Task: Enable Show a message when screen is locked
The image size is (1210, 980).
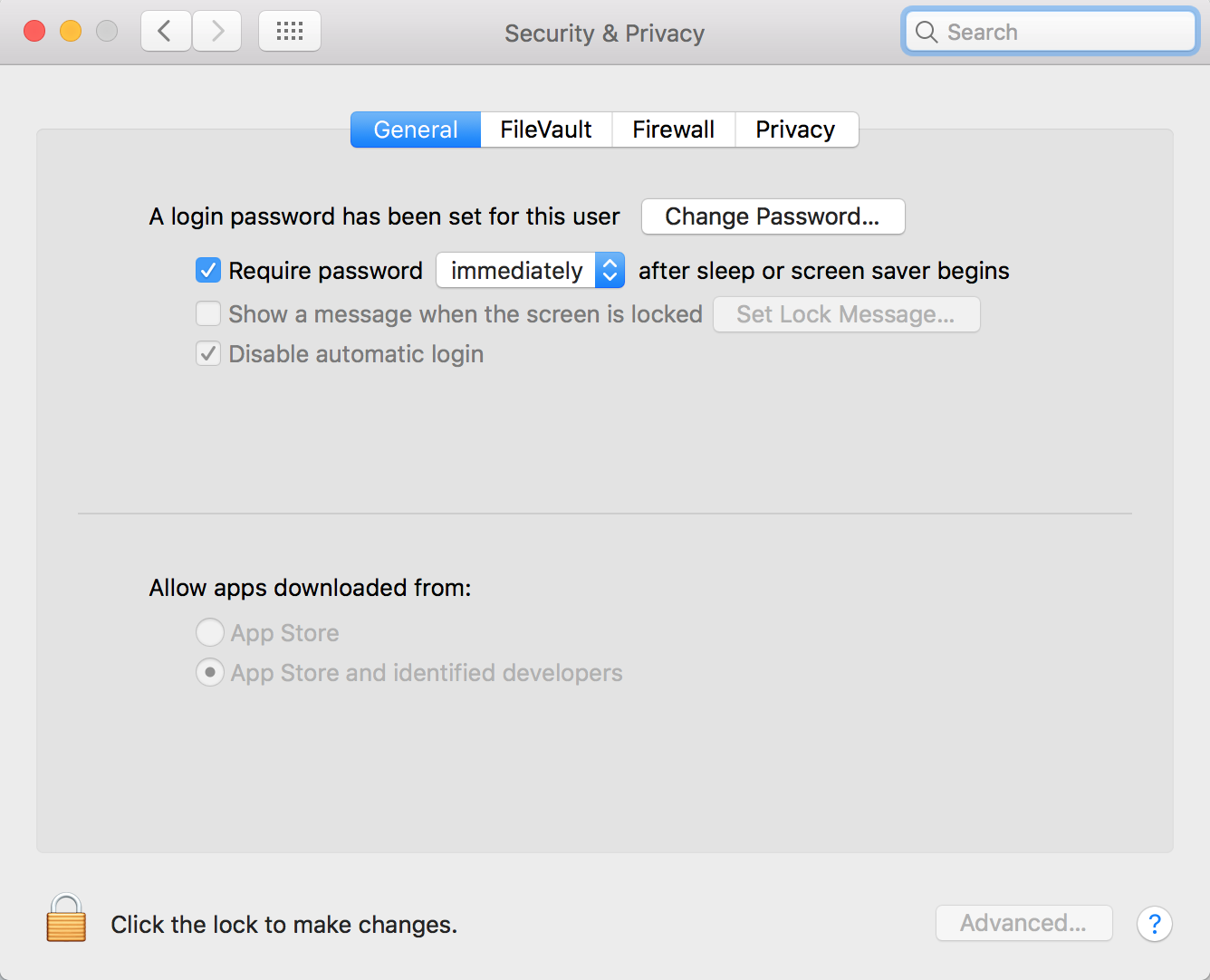Action: 208,313
